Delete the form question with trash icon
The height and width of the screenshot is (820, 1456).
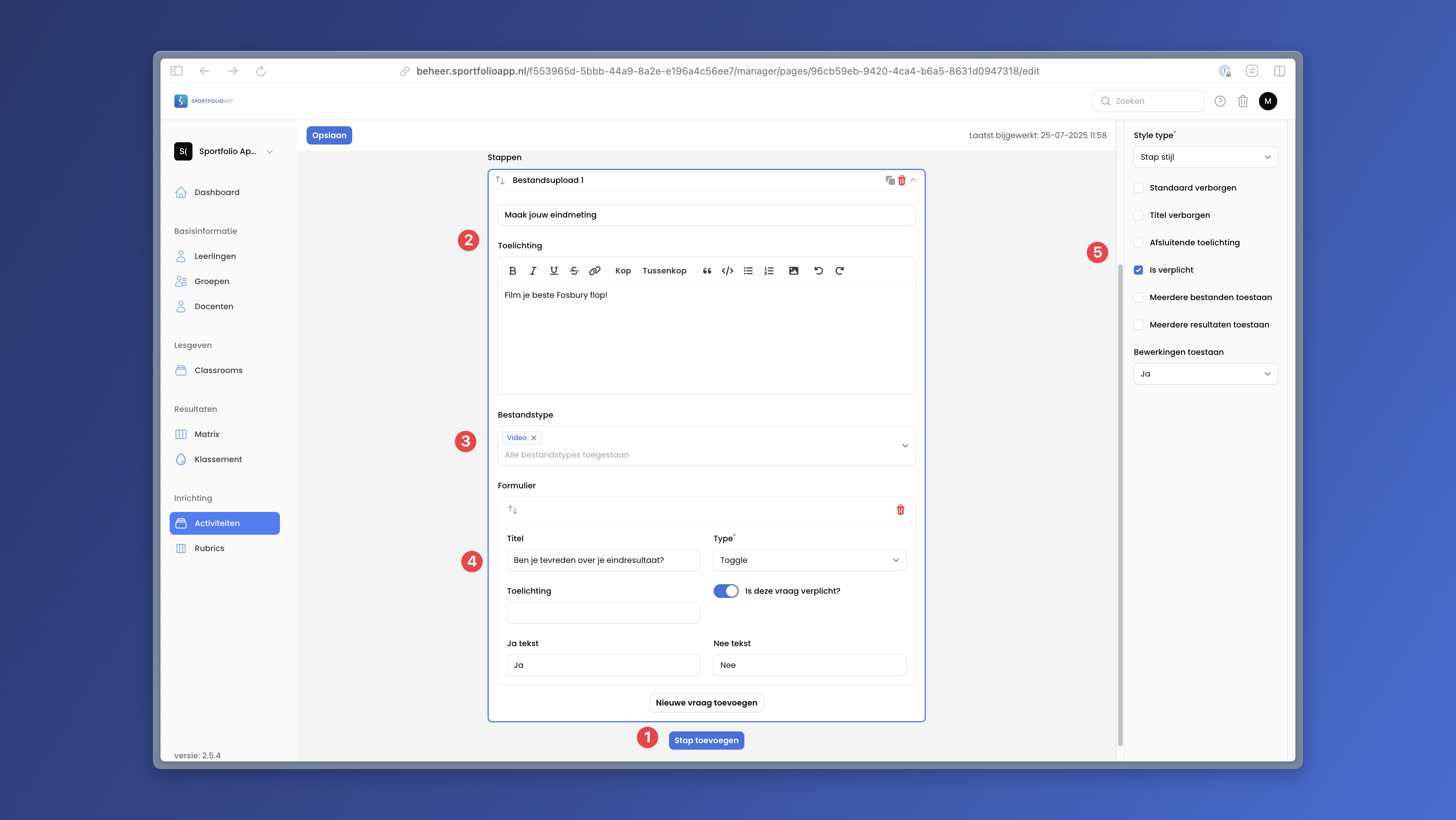tap(900, 510)
